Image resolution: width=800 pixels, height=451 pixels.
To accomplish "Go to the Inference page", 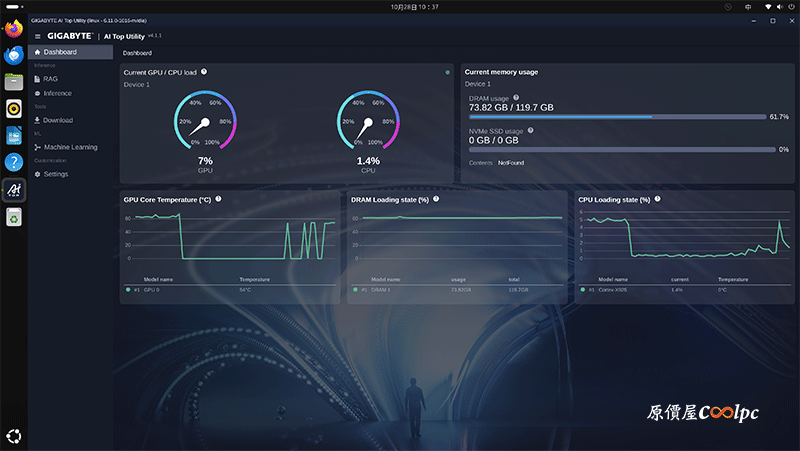I will click(57, 93).
